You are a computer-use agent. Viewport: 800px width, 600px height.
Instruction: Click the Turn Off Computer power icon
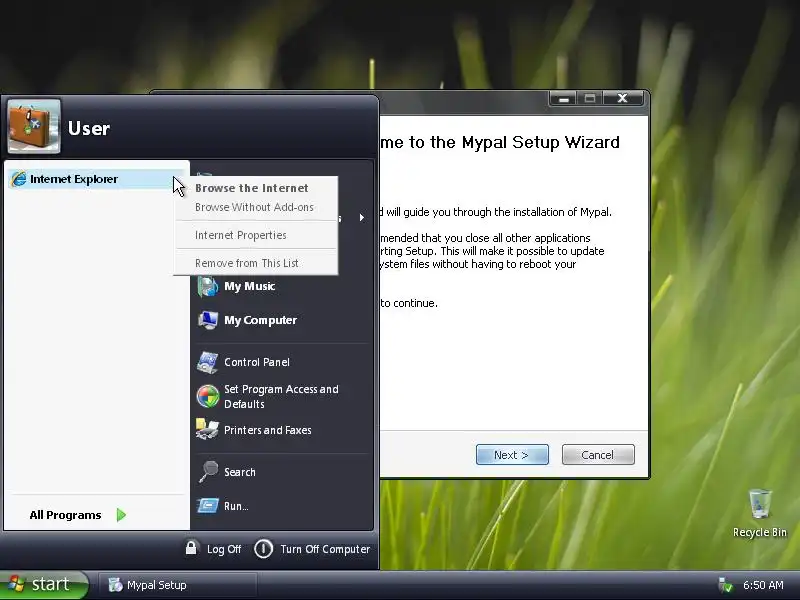point(263,549)
